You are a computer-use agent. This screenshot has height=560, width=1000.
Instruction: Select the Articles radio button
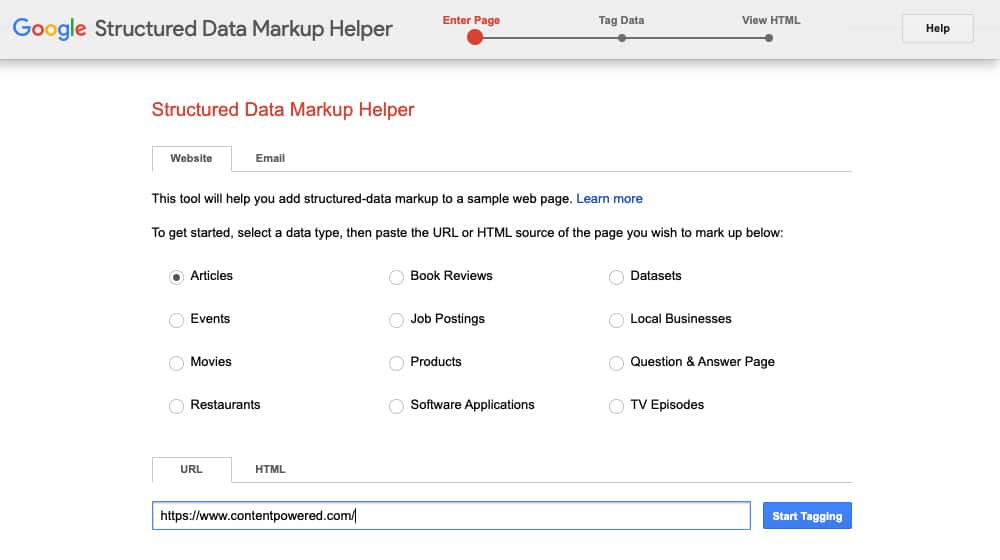coord(177,277)
